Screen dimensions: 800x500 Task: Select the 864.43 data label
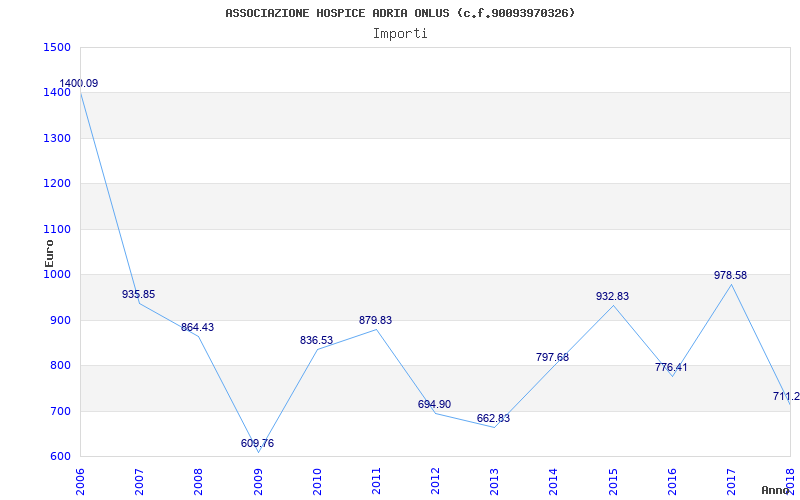click(197, 328)
